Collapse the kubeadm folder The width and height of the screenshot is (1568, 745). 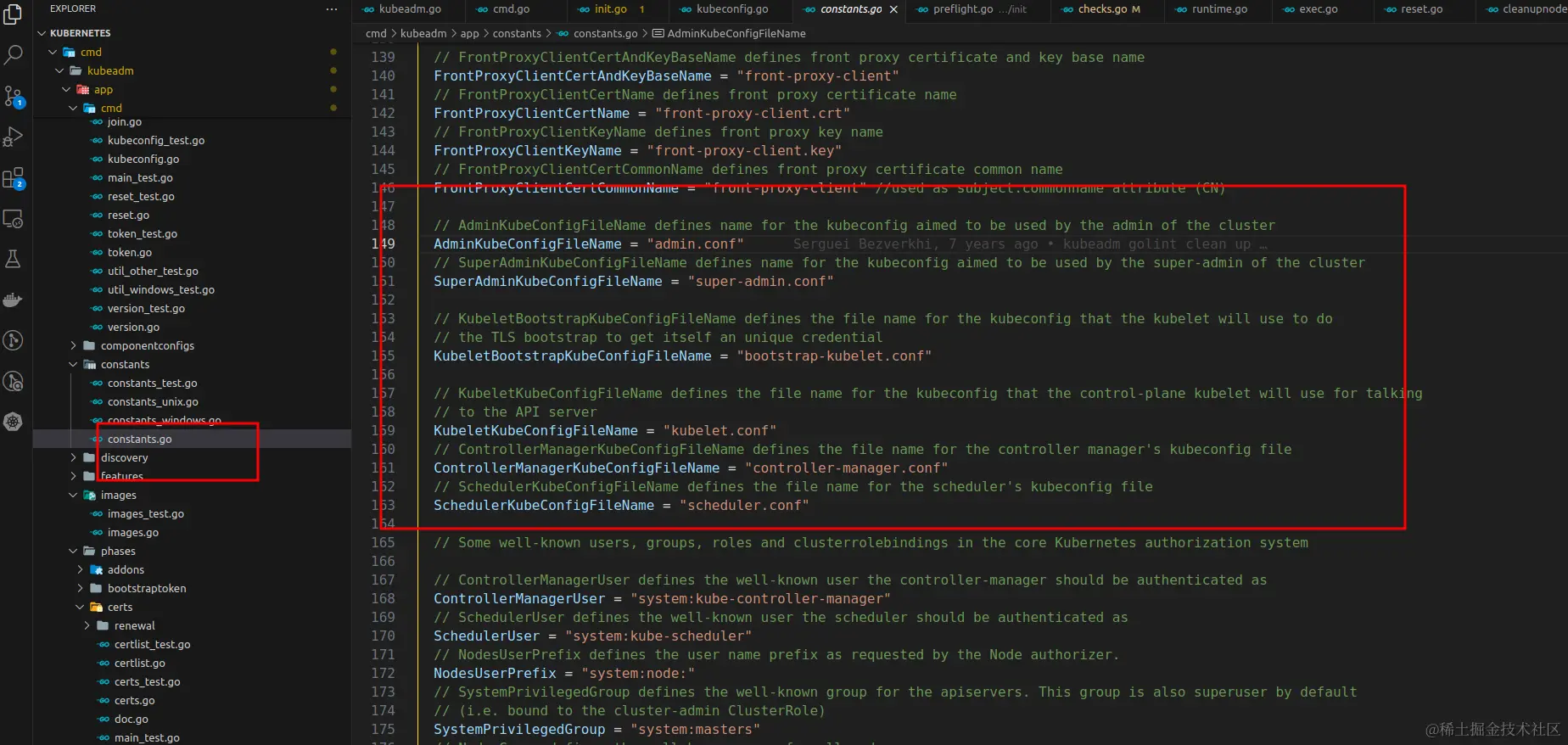point(110,70)
